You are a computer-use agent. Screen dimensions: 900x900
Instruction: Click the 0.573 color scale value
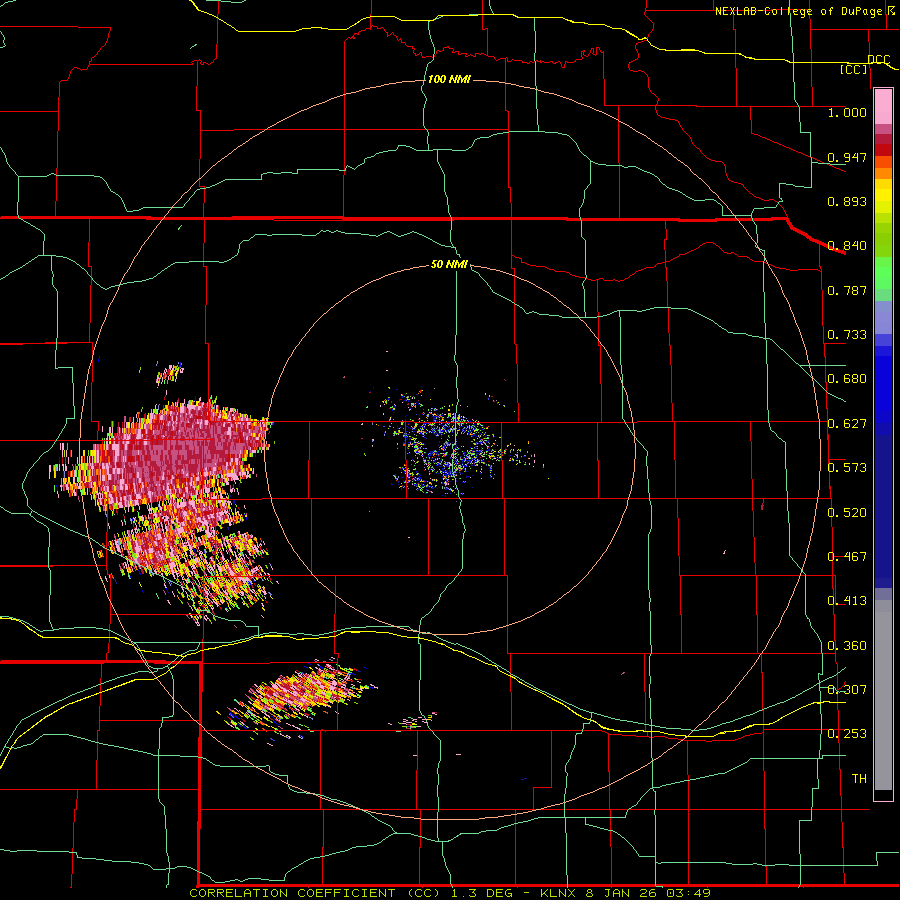click(x=847, y=468)
